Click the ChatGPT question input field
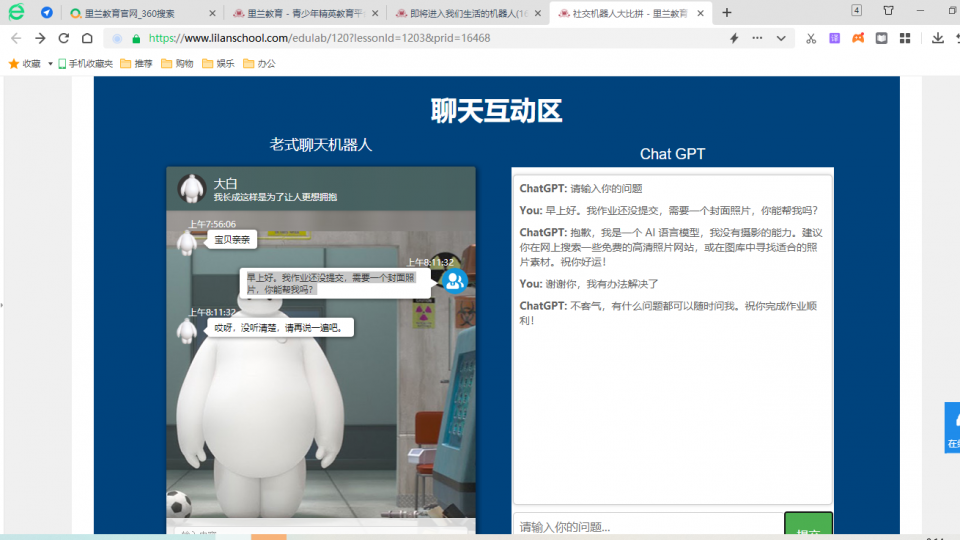 point(648,527)
